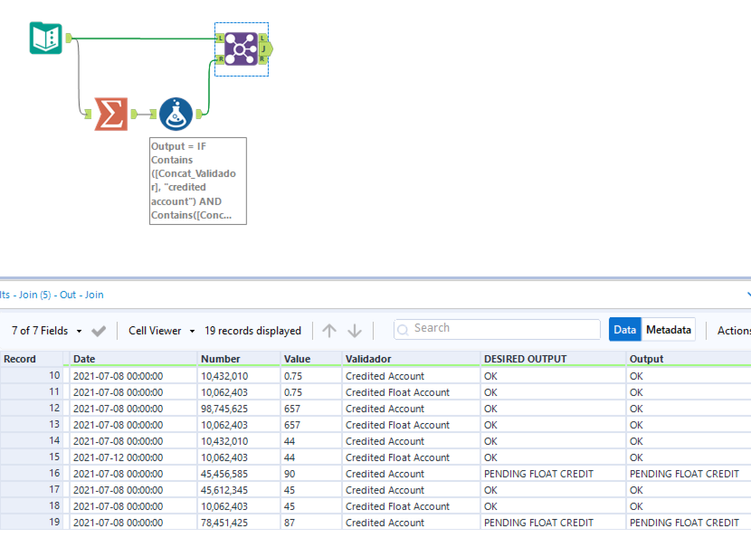Click the Value column header

pos(311,359)
